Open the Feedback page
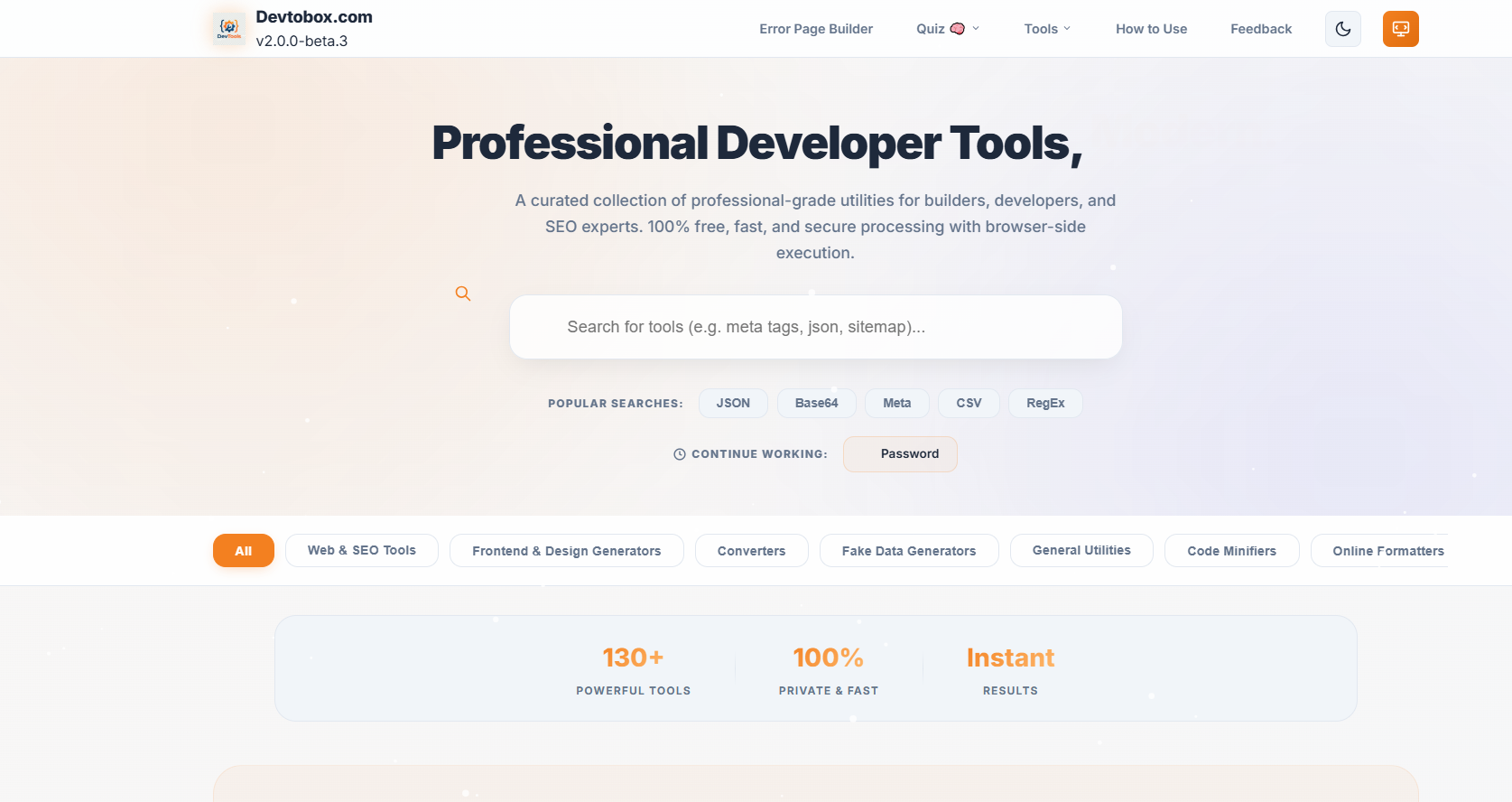The width and height of the screenshot is (1512, 802). [1261, 29]
